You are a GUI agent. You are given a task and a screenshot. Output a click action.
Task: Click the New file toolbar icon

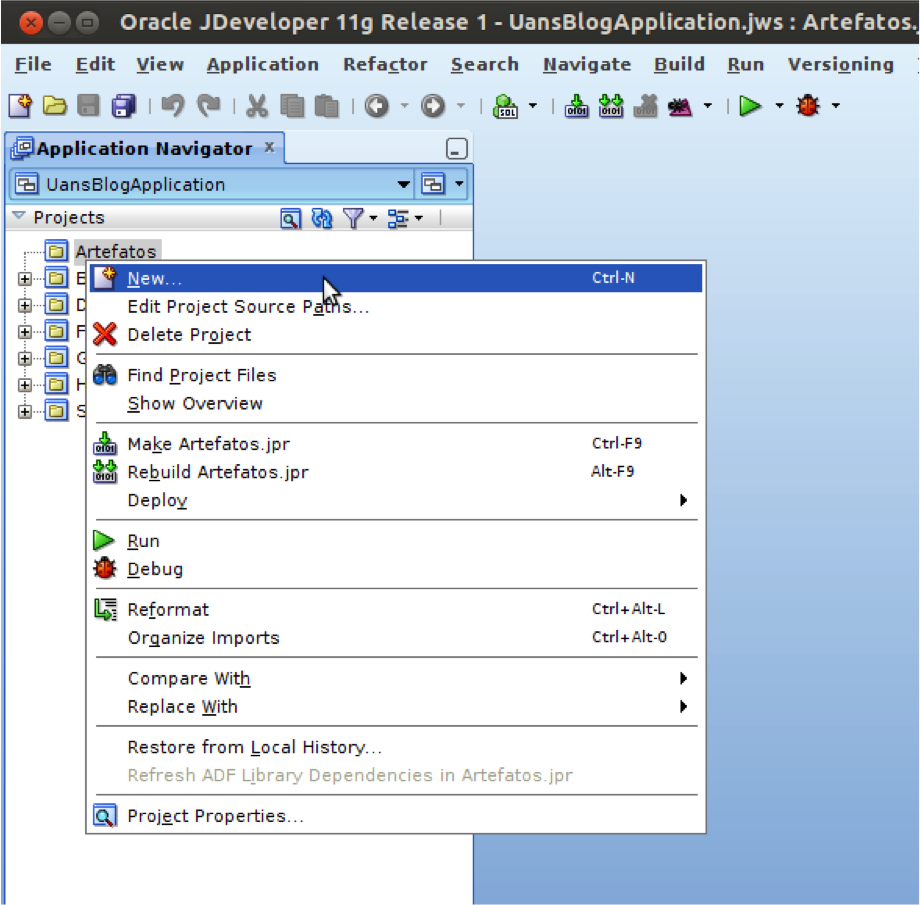click(21, 106)
